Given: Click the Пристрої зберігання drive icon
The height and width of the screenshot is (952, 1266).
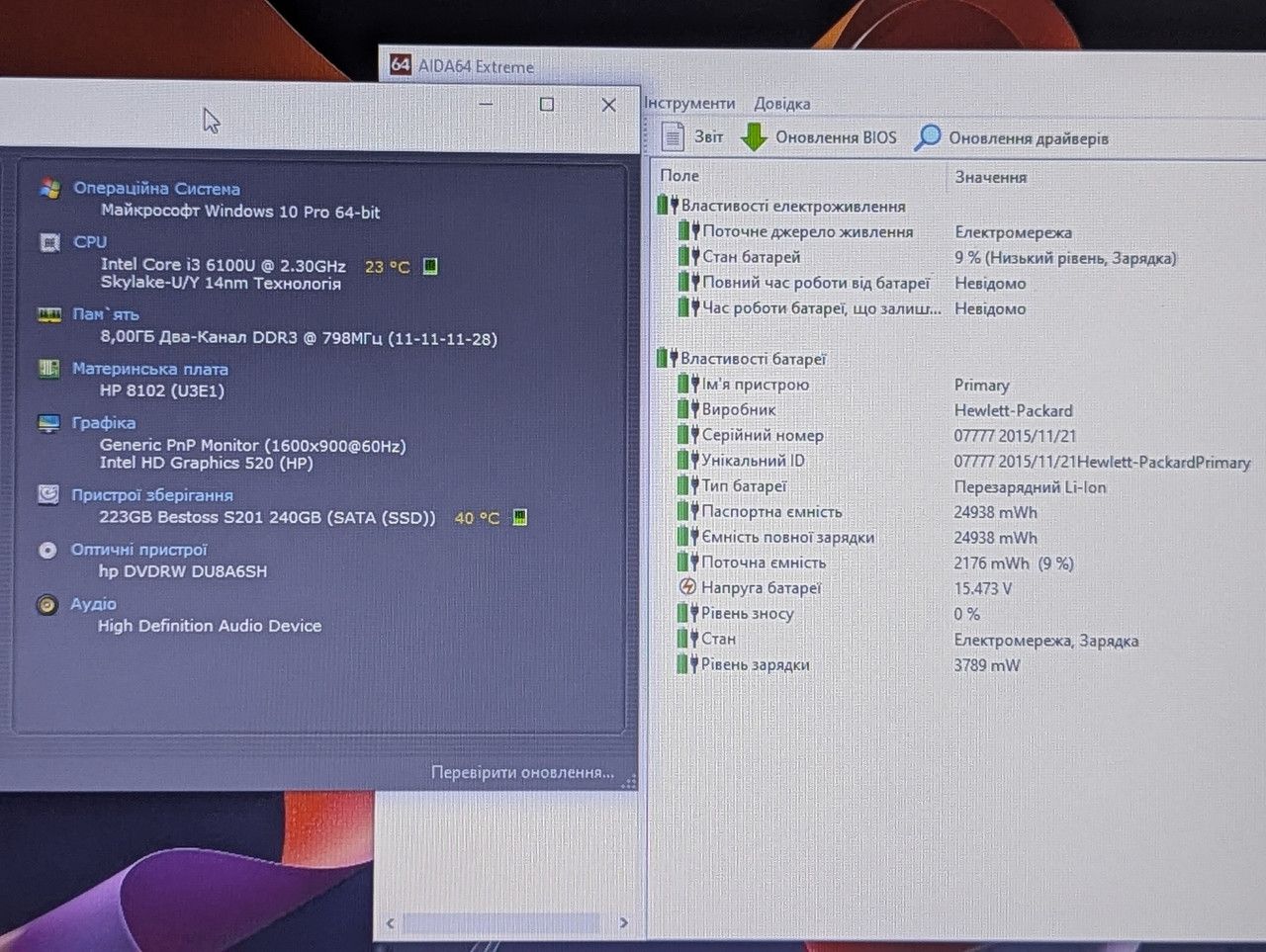Looking at the screenshot, I should point(47,494).
